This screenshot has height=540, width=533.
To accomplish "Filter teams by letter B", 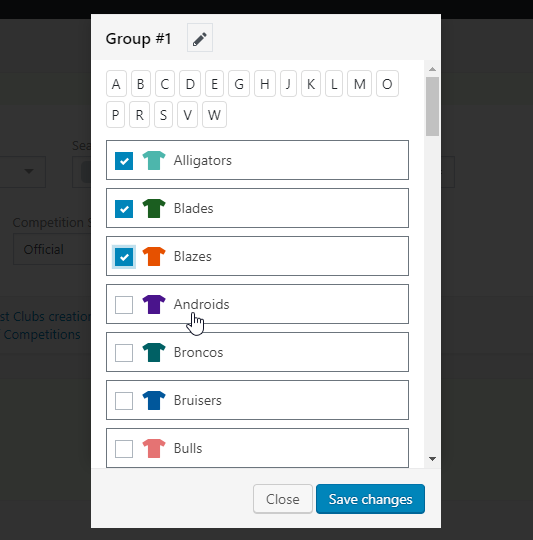I will coord(140,84).
